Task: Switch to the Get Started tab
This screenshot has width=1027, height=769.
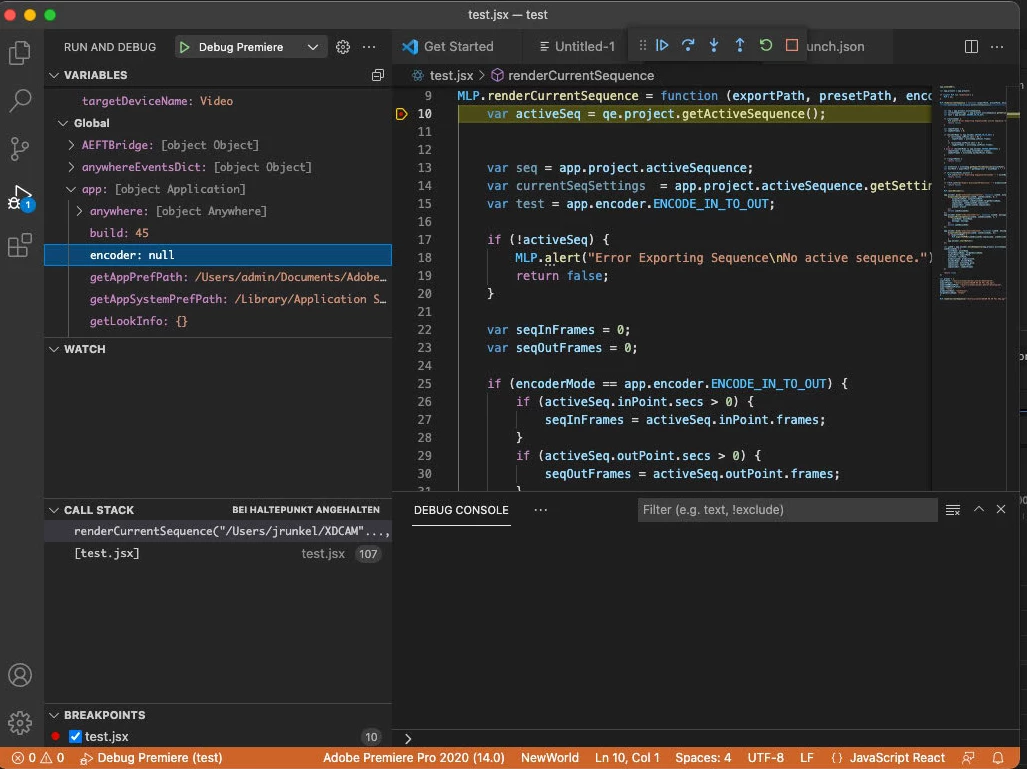Action: click(x=458, y=46)
